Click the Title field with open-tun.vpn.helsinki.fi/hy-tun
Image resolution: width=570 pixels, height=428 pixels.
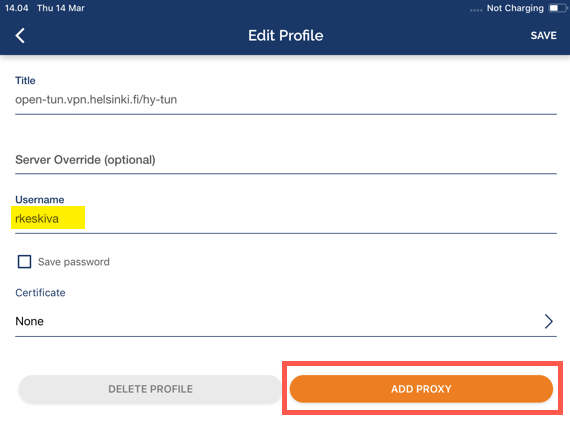point(286,100)
